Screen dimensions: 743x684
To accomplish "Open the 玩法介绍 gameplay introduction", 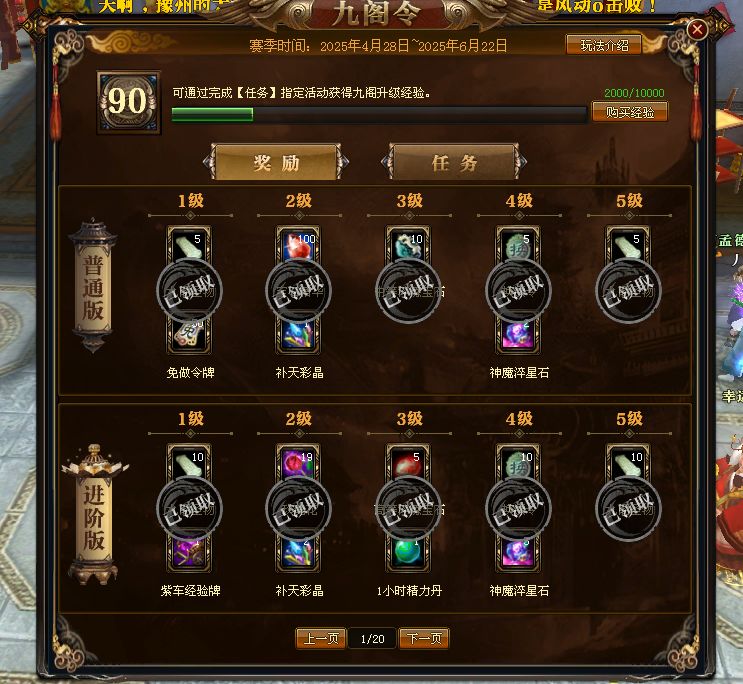I will tap(604, 45).
